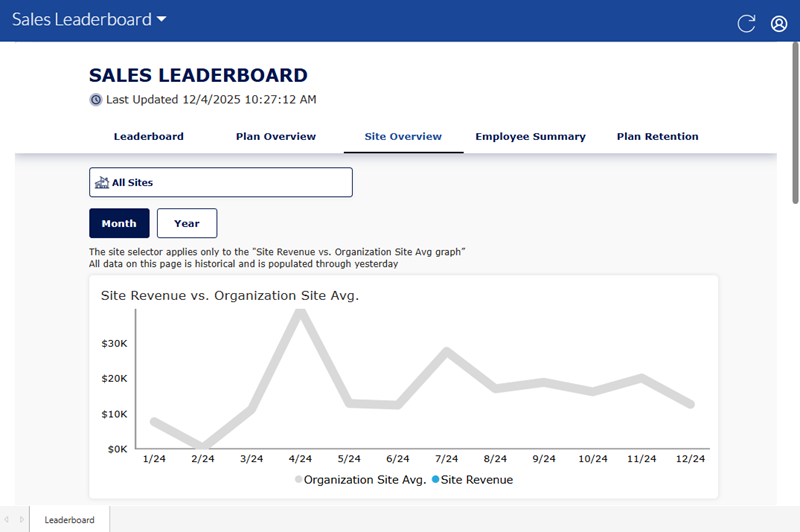This screenshot has height=532, width=800.
Task: Click the previous sheet arrow at bottom left
Action: (8, 520)
